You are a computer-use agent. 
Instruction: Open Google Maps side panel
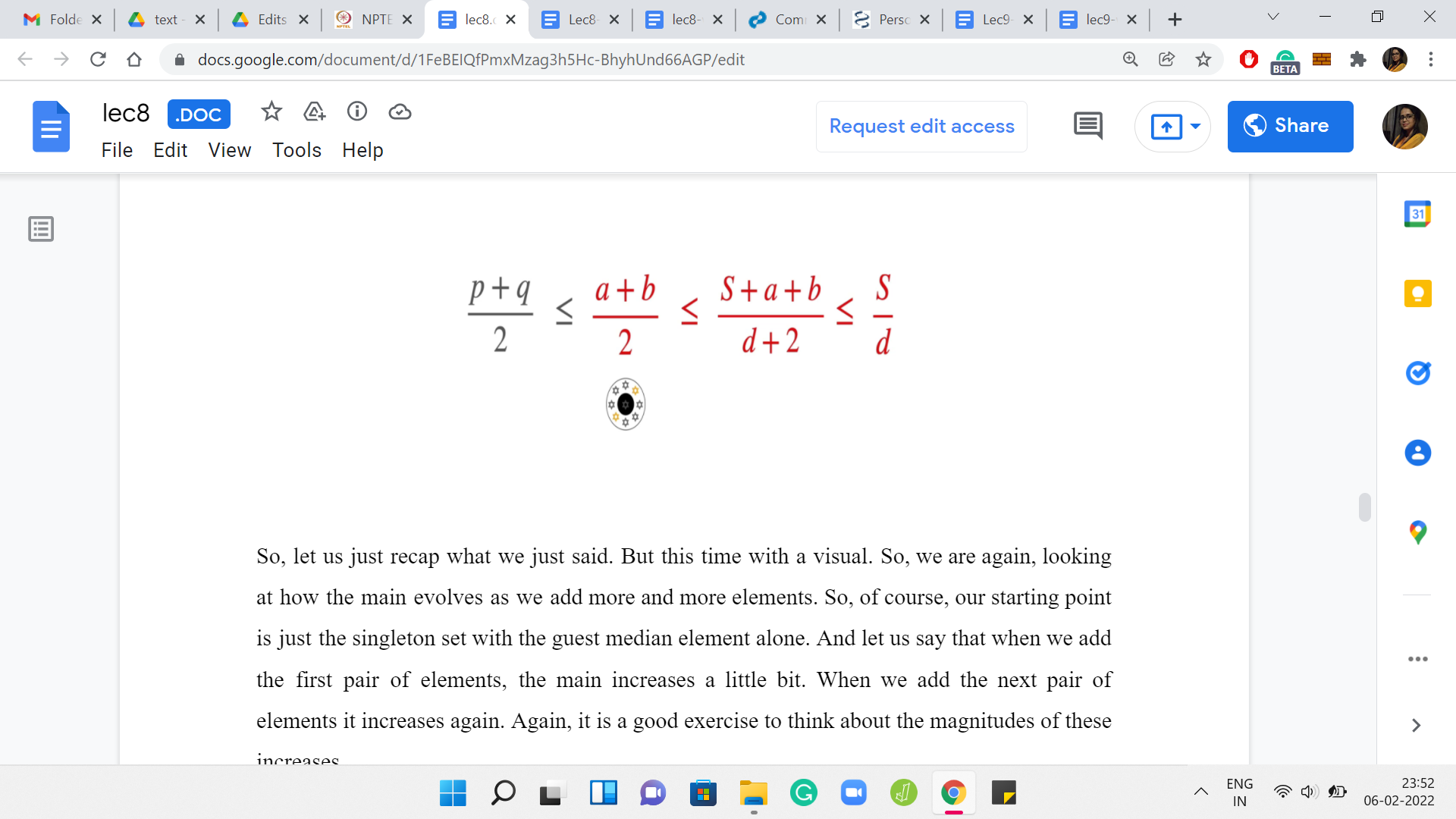point(1417,532)
